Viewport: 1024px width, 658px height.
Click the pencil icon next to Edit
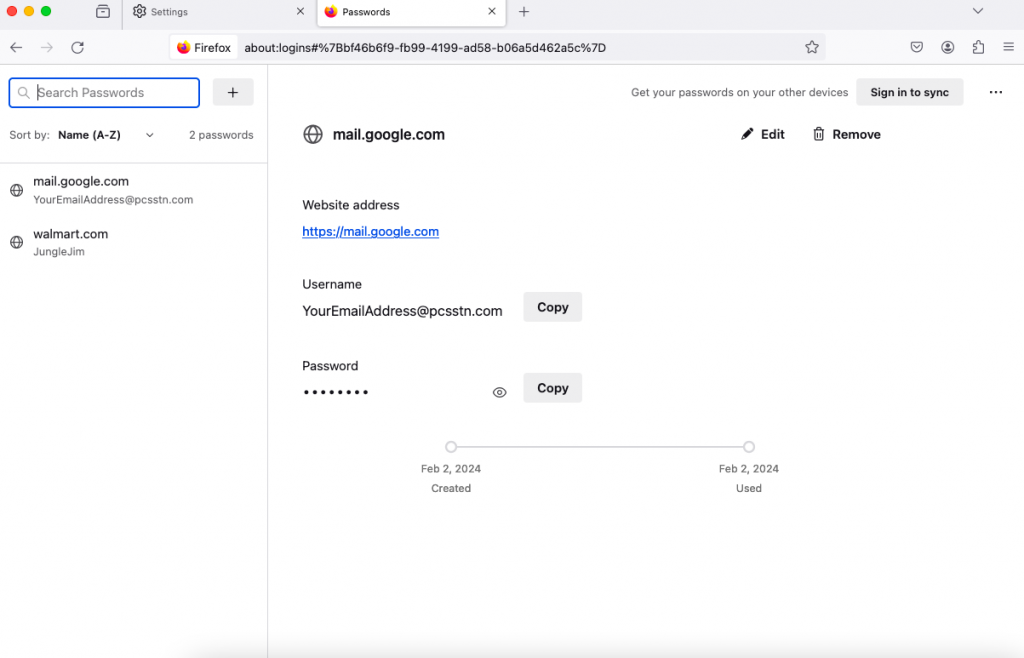pyautogui.click(x=746, y=134)
